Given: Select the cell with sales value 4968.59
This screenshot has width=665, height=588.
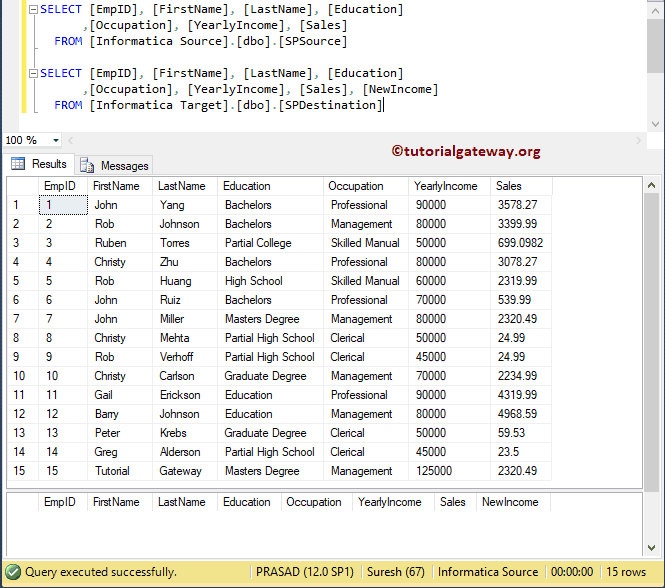Looking at the screenshot, I should [x=517, y=414].
